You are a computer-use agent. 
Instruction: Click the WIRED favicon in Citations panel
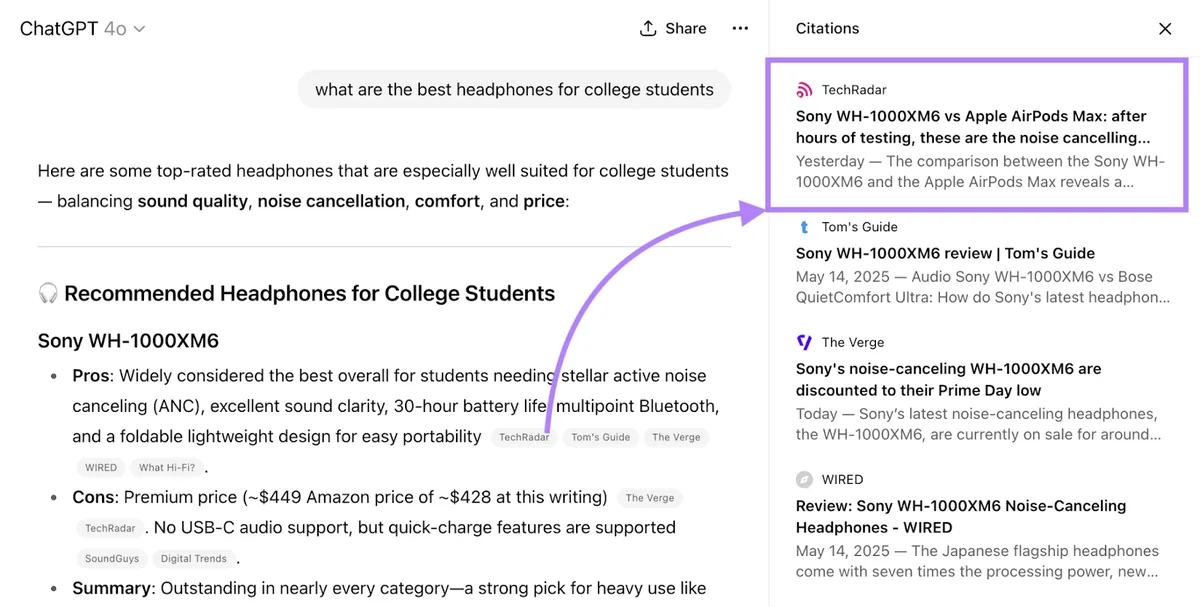click(804, 479)
